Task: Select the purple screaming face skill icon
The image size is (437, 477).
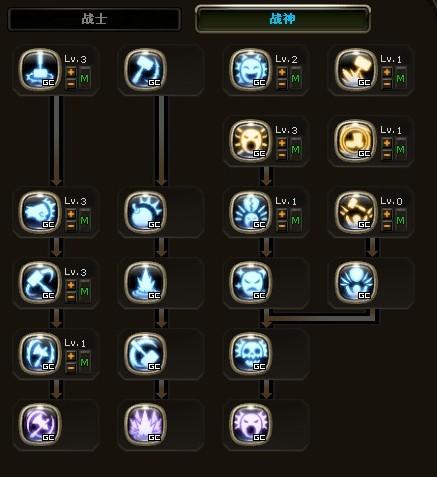Action: click(250, 425)
